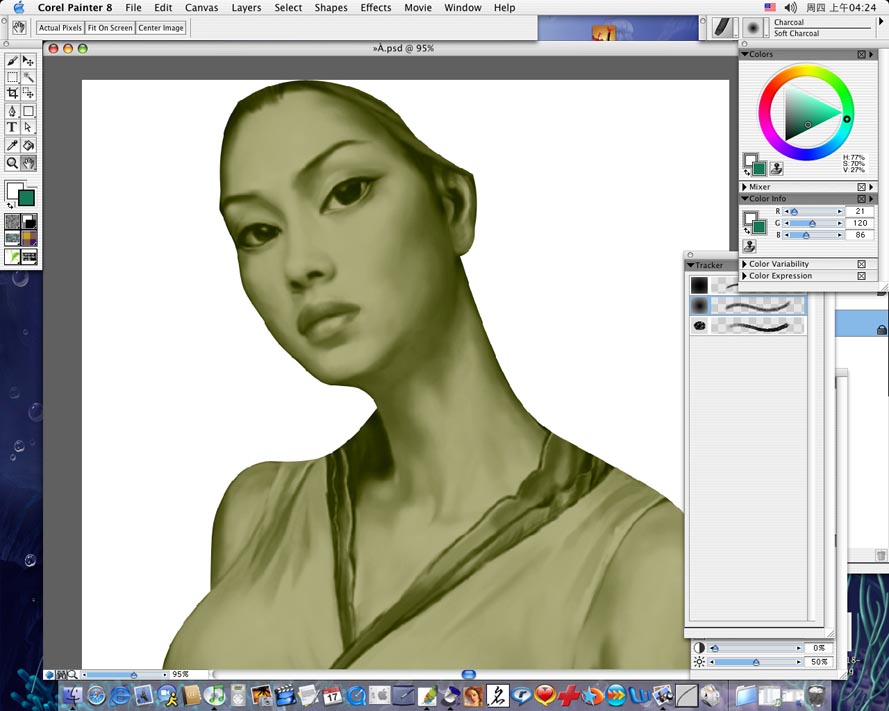Image resolution: width=889 pixels, height=711 pixels.
Task: Select the Grabber hand tool in toolbox
Action: (28, 163)
